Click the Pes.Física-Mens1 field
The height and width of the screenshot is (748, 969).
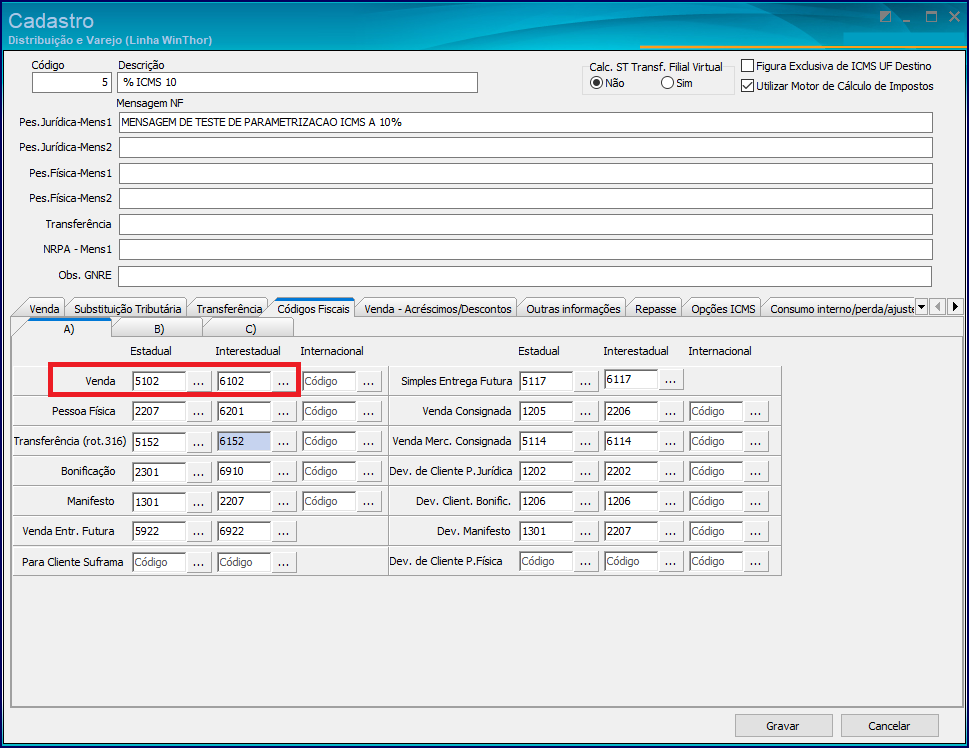[525, 173]
